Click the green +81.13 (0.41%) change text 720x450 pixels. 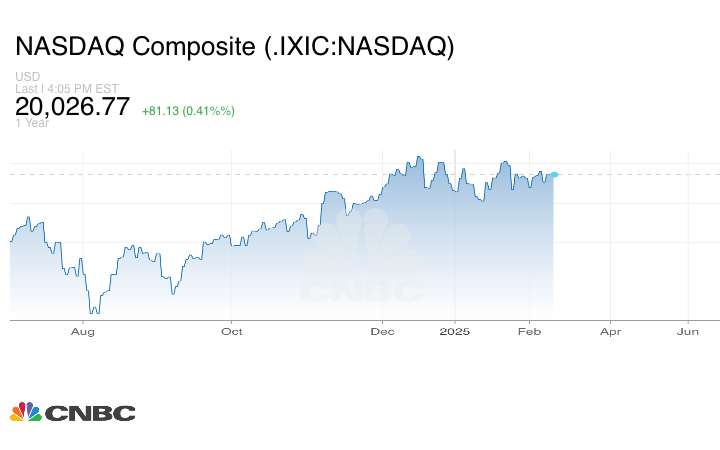(x=188, y=111)
